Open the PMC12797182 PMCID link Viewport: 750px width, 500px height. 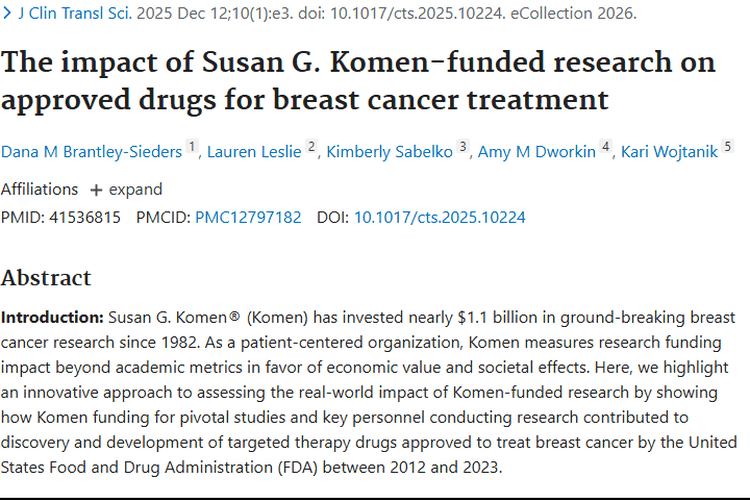[248, 217]
